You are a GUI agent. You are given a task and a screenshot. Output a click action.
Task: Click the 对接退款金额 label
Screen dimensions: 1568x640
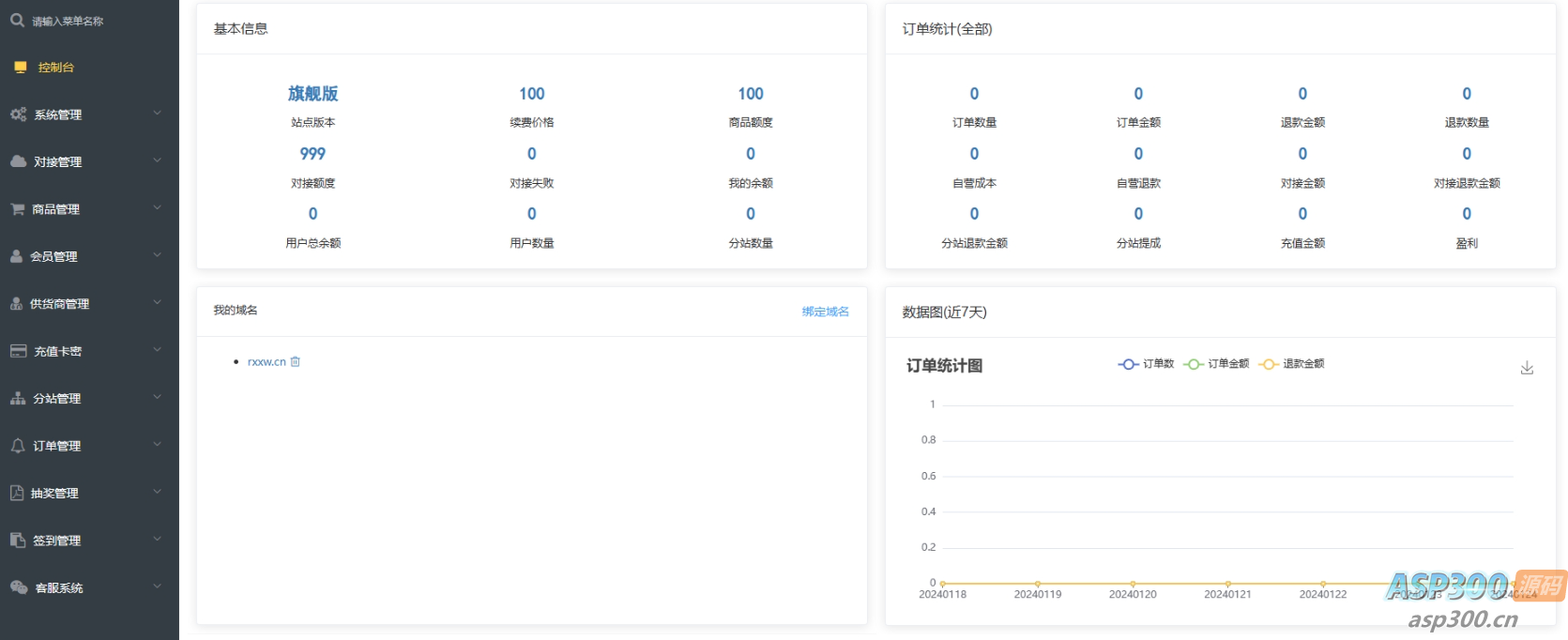coord(1467,184)
